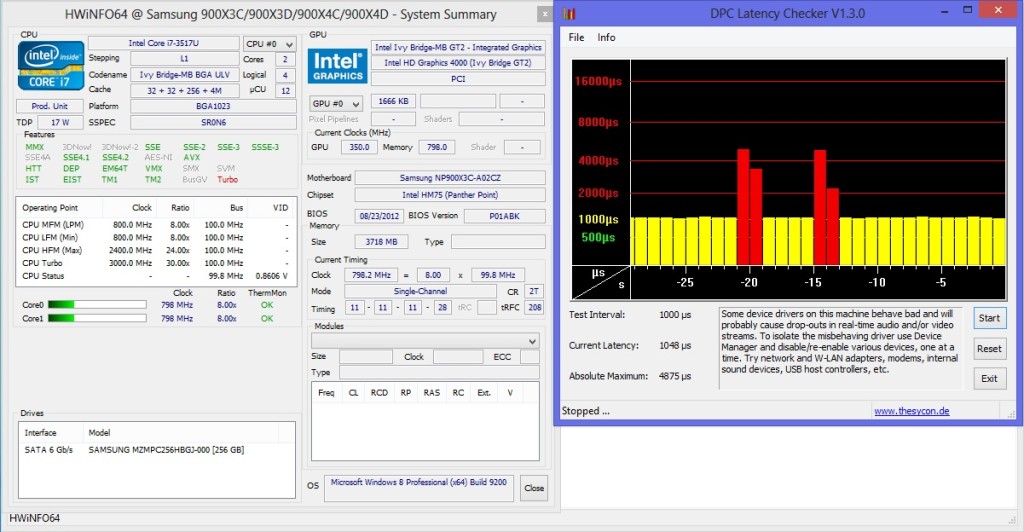Click the SATA 6 Gb/s interface cell
The height and width of the screenshot is (532, 1024).
[x=49, y=450]
